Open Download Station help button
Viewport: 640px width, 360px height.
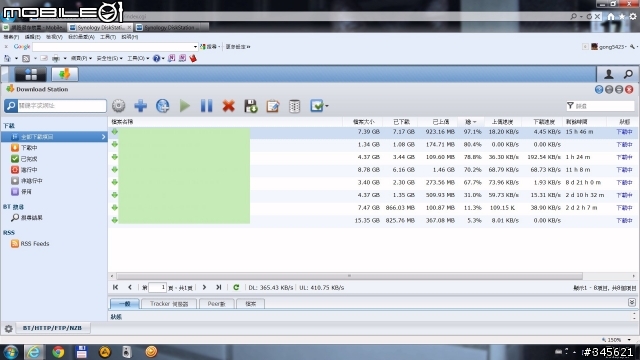[x=599, y=89]
